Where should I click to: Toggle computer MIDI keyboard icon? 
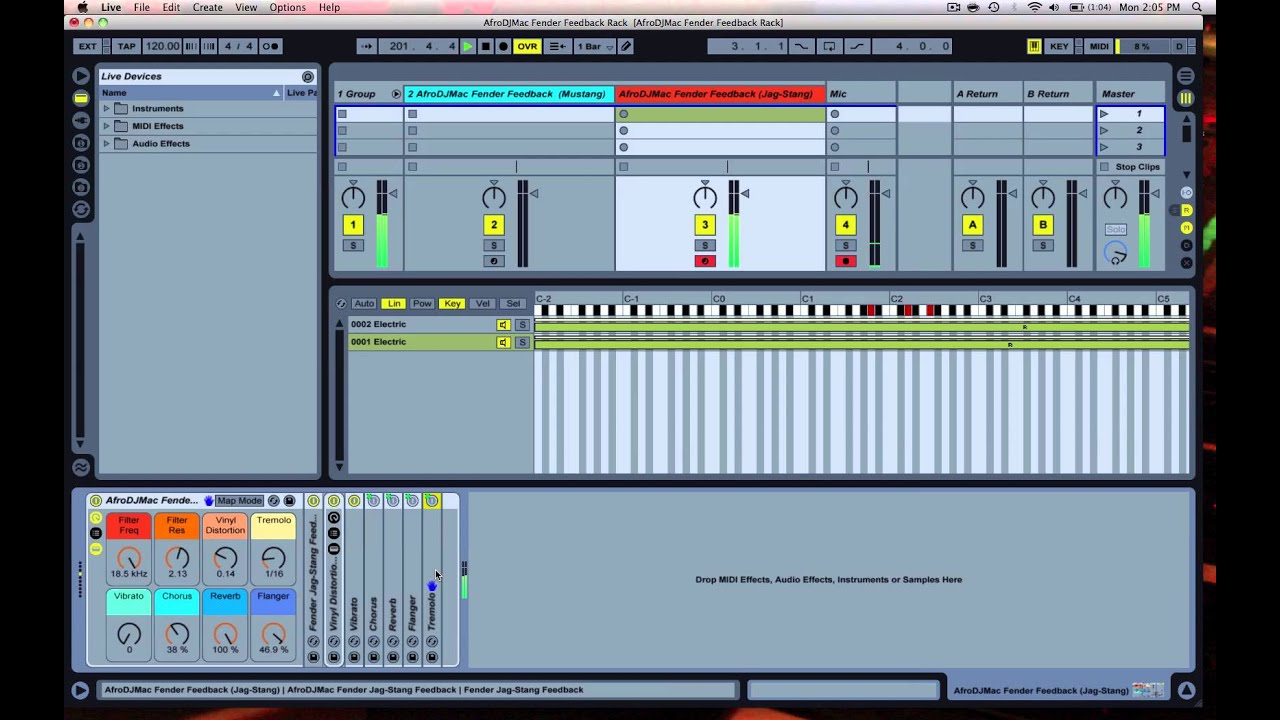tap(1034, 46)
